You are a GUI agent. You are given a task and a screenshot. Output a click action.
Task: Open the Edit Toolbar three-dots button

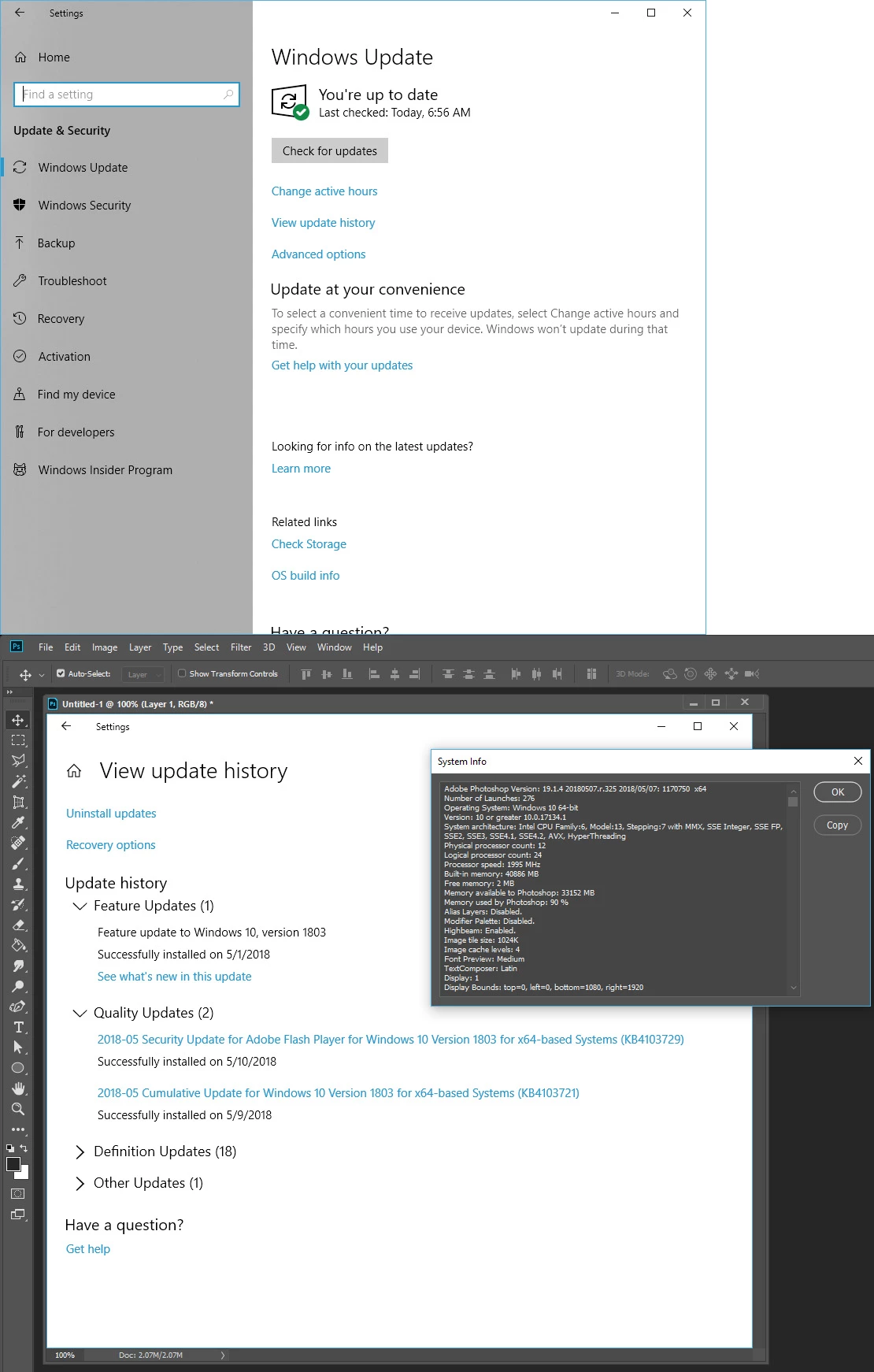click(18, 1129)
